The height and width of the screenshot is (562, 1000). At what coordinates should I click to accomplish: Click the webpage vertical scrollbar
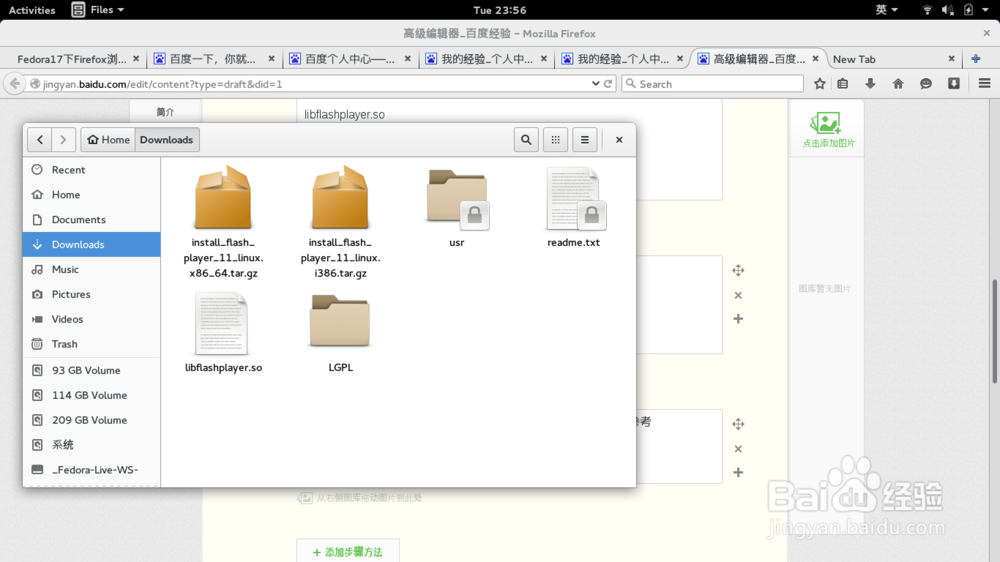click(x=994, y=331)
